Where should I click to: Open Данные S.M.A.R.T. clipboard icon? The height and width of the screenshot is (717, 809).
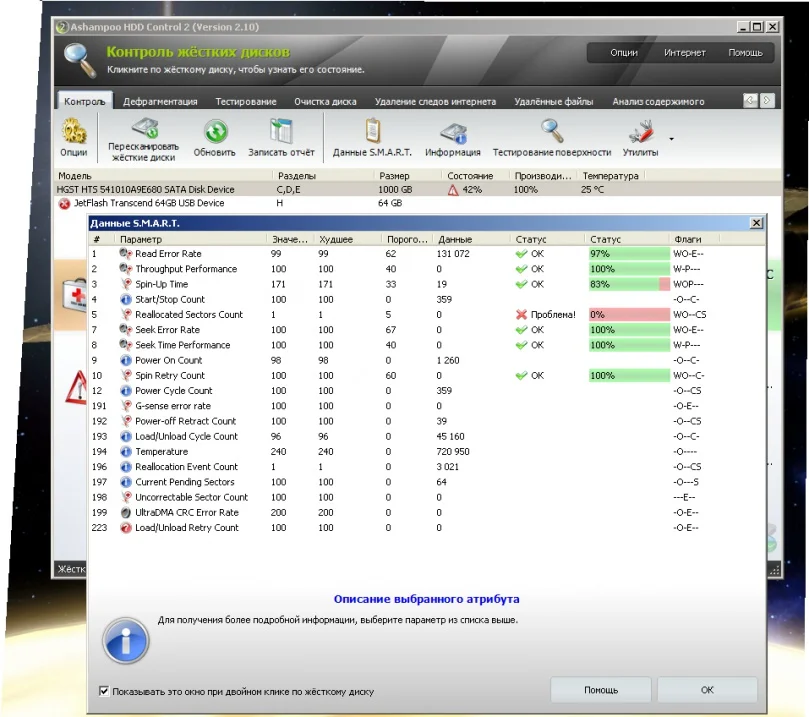[x=373, y=131]
